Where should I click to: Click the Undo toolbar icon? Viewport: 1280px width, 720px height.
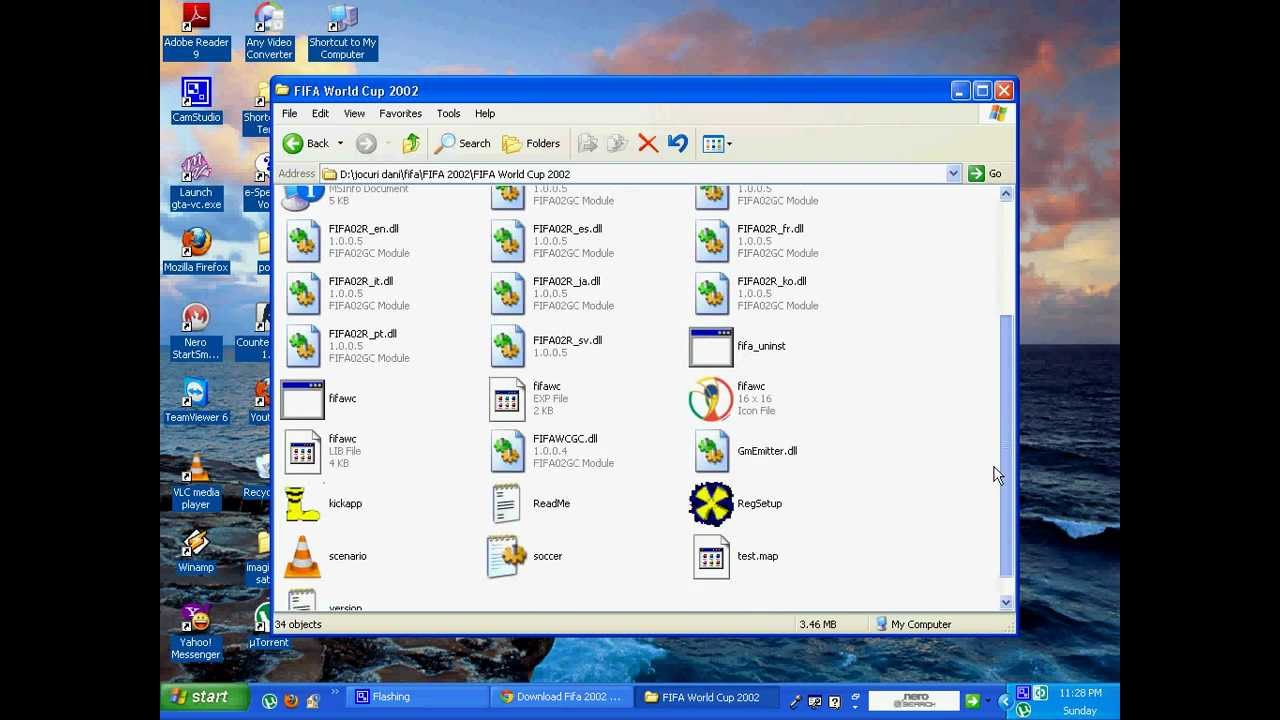tap(678, 144)
